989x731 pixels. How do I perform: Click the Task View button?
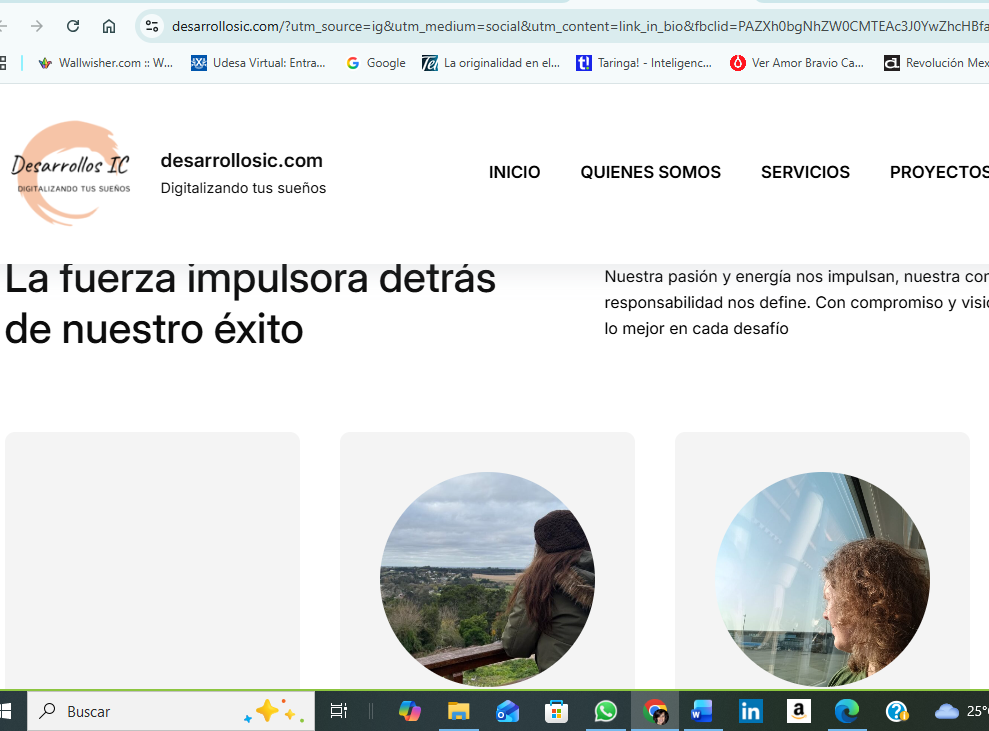(x=339, y=711)
